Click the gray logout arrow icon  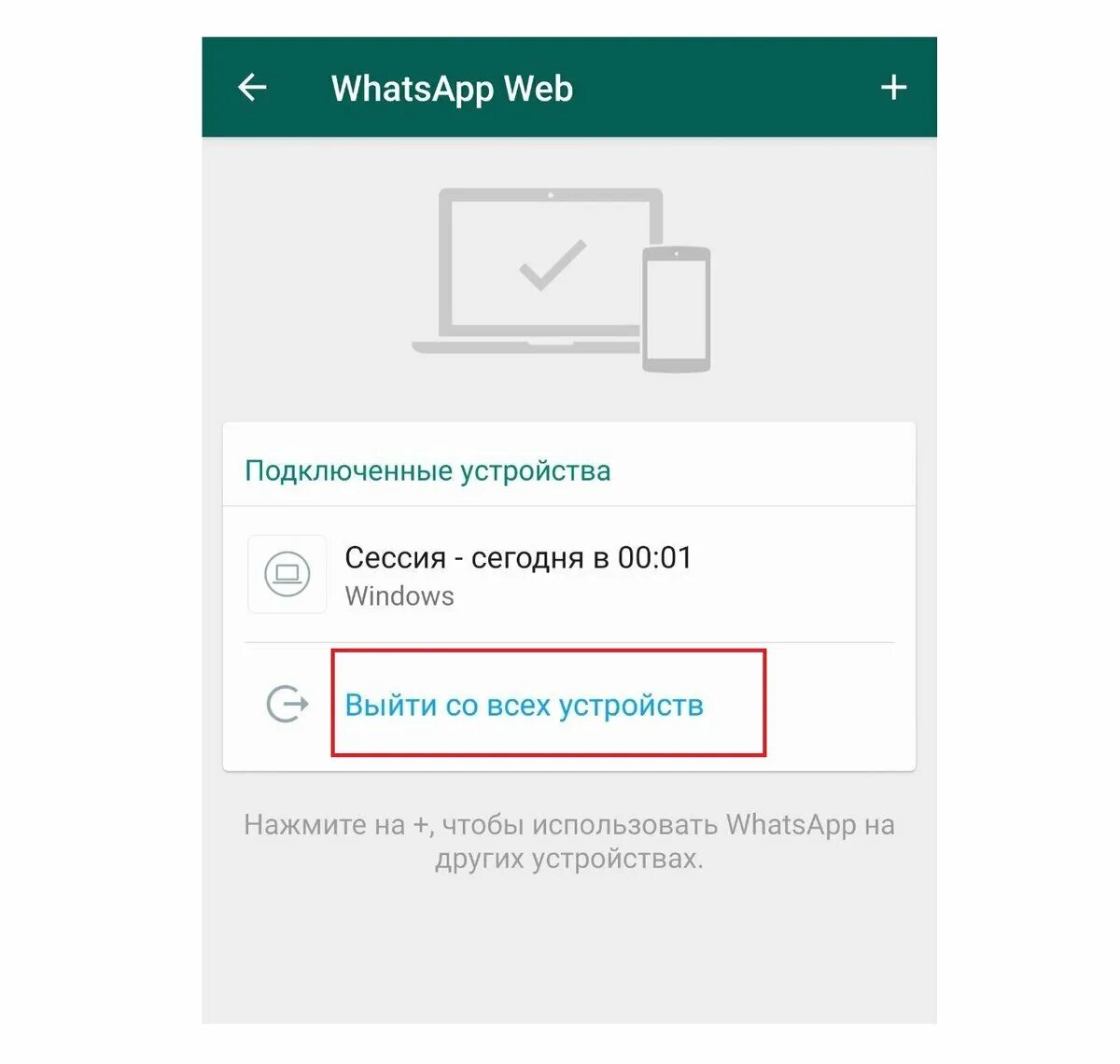click(287, 705)
